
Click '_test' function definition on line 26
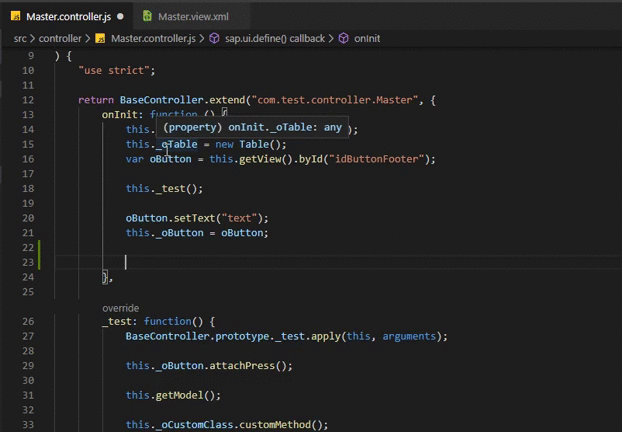coord(117,321)
